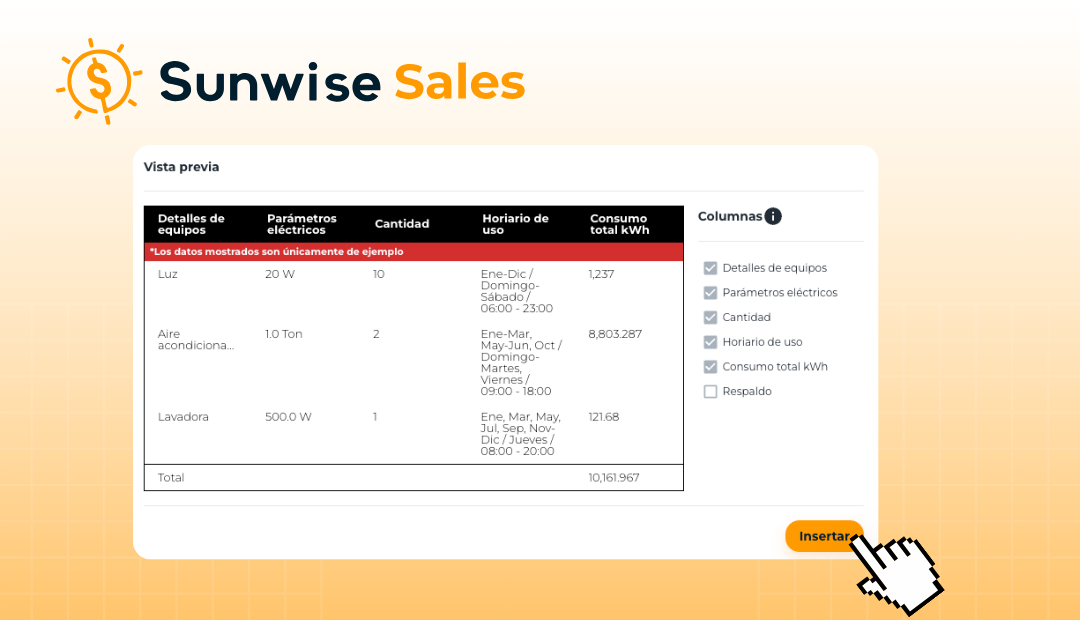
Task: Click the Total row label
Action: [171, 477]
